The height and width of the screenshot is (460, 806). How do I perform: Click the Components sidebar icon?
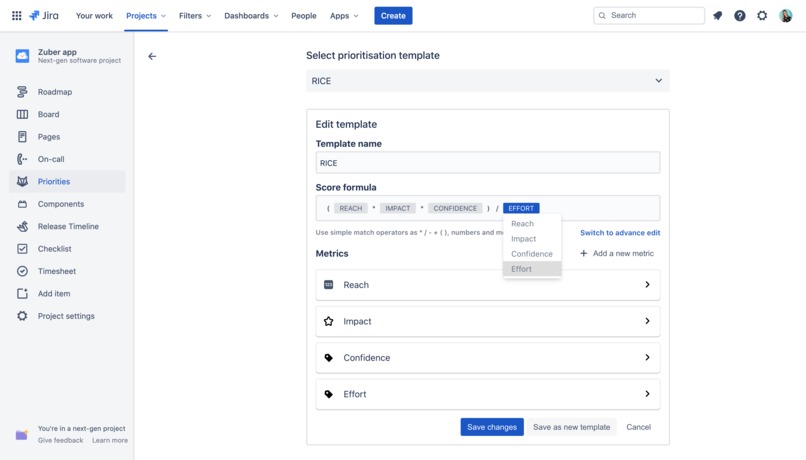tap(22, 204)
